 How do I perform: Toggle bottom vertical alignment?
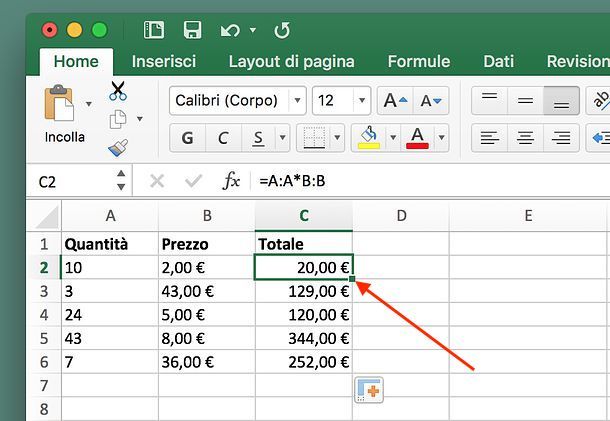point(561,101)
